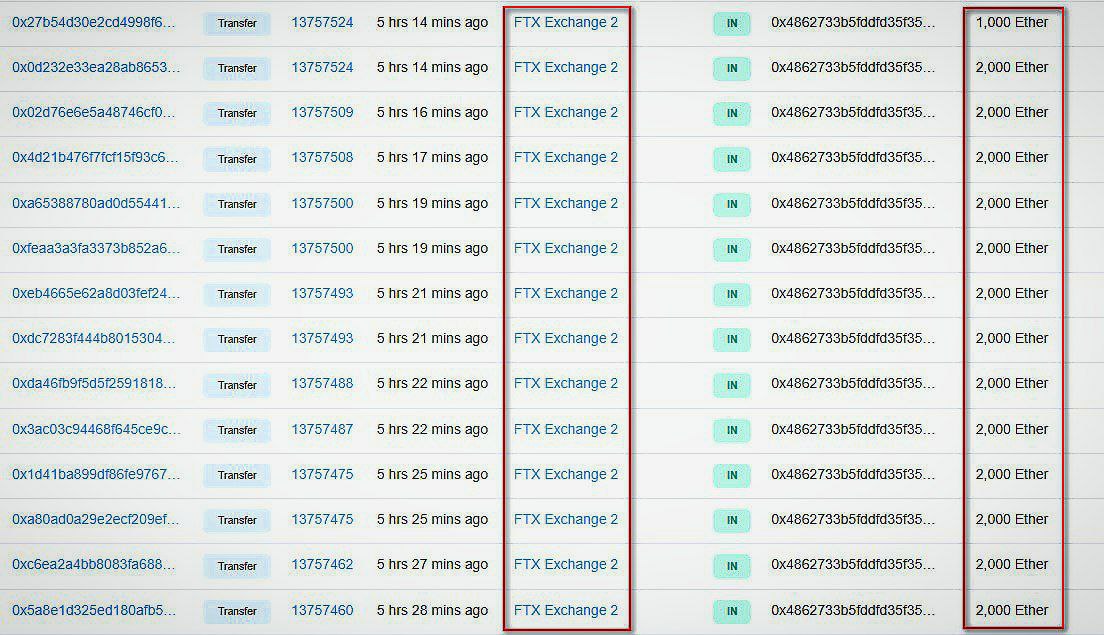View block 13757462

(322, 565)
